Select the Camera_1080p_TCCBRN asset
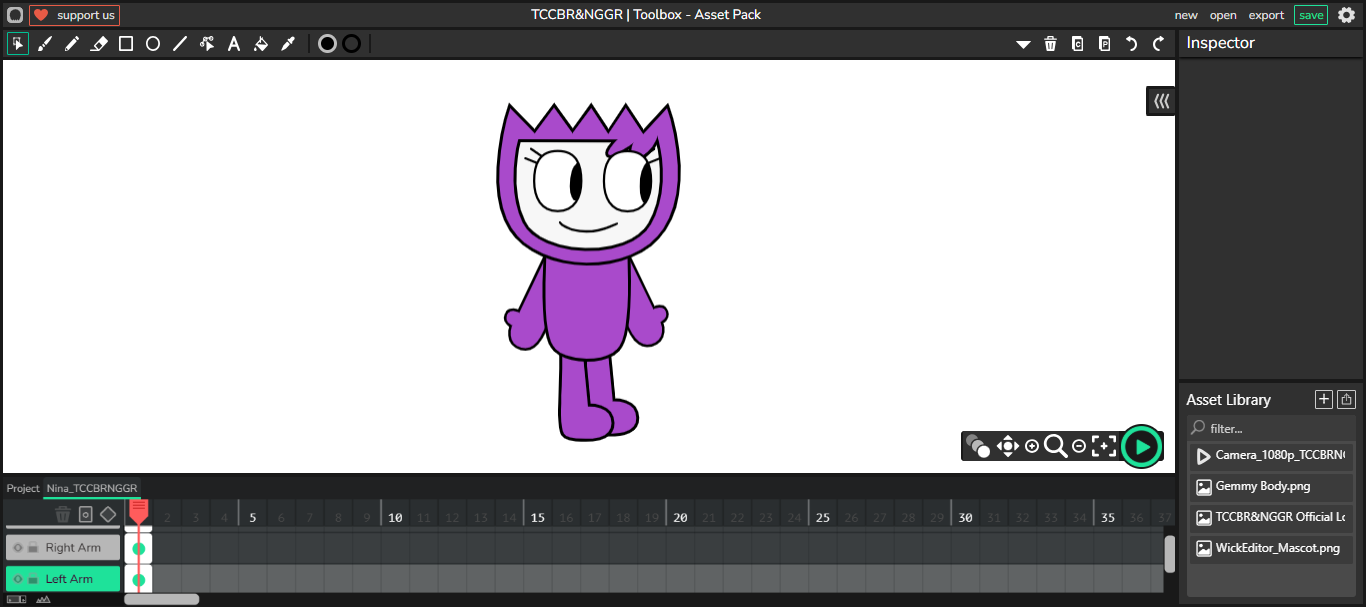Screen dimensions: 1366x607 pos(1271,456)
